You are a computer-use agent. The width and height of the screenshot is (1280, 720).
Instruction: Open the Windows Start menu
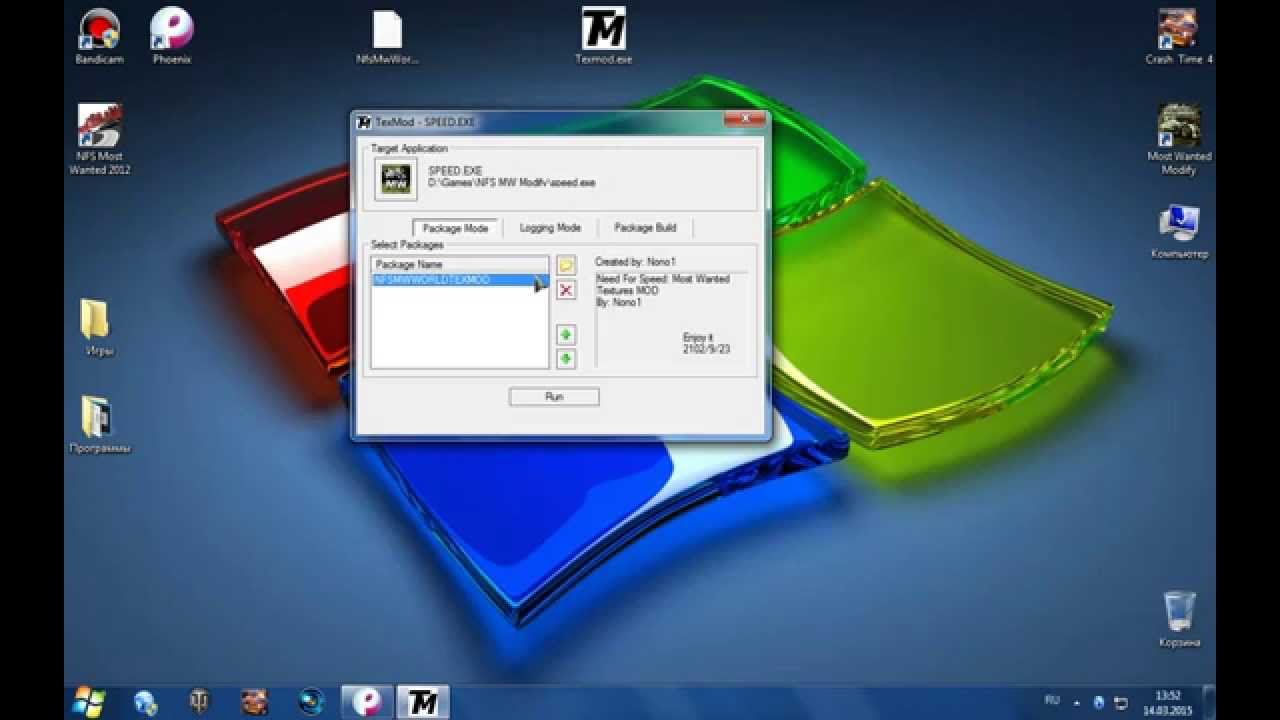point(89,701)
